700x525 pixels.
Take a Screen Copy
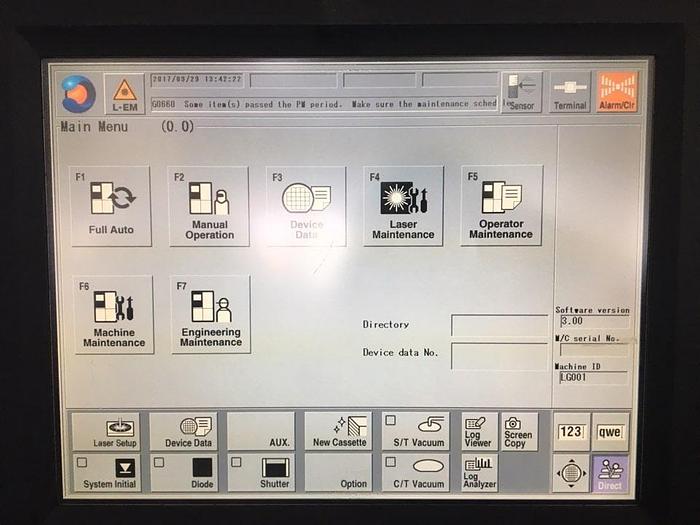point(519,431)
